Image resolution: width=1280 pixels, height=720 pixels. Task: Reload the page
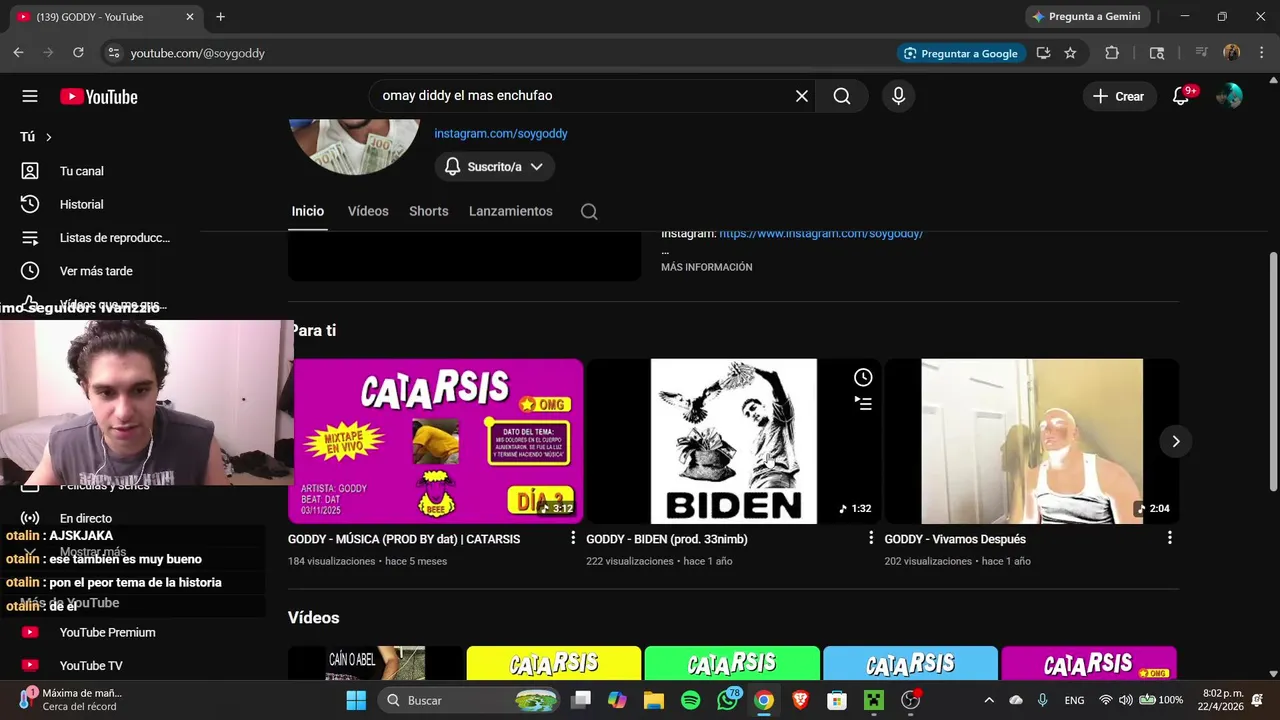coord(78,53)
